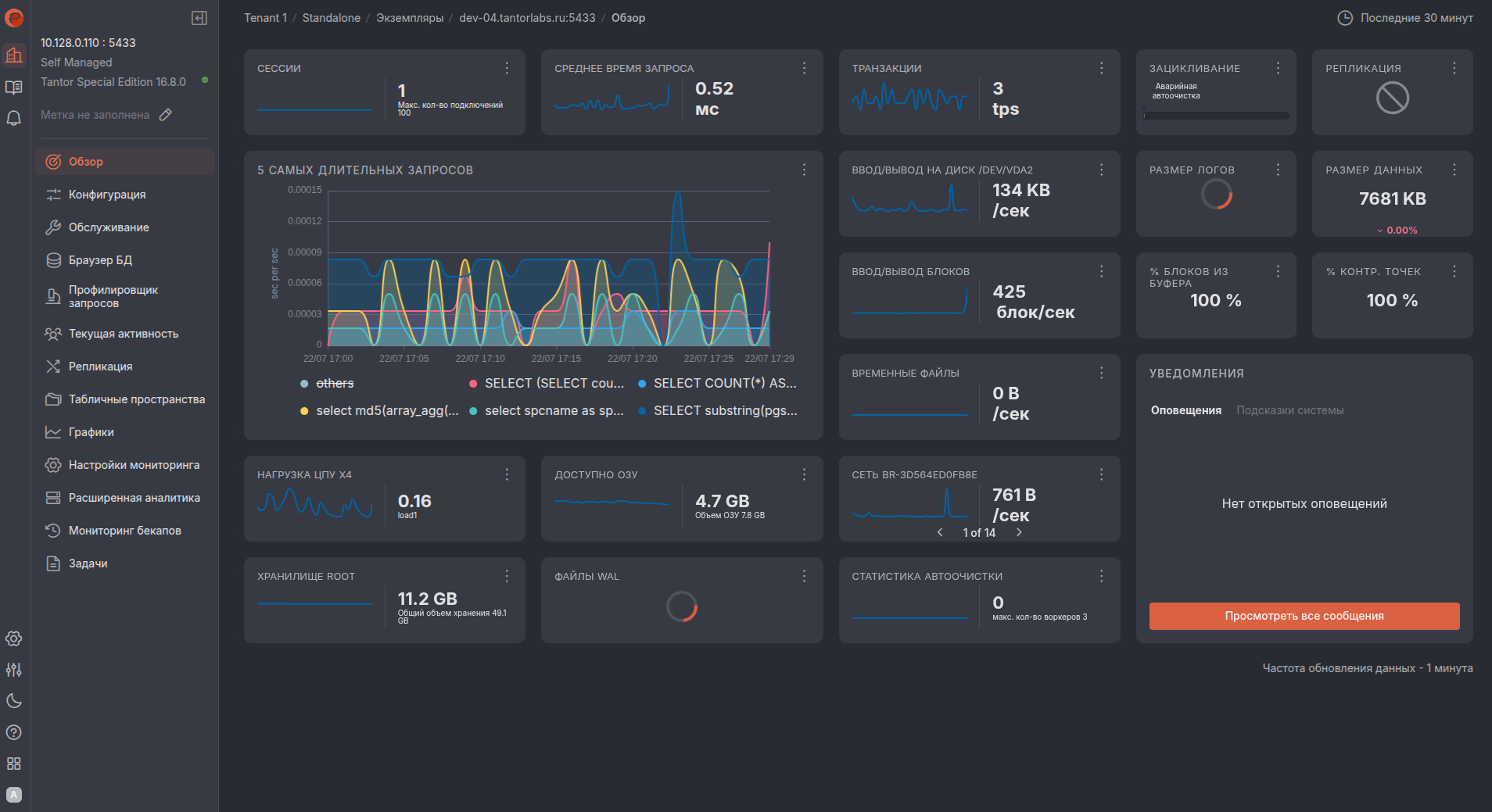Image resolution: width=1492 pixels, height=812 pixels.
Task: Open options for Файлы WAL card
Action: click(x=804, y=576)
